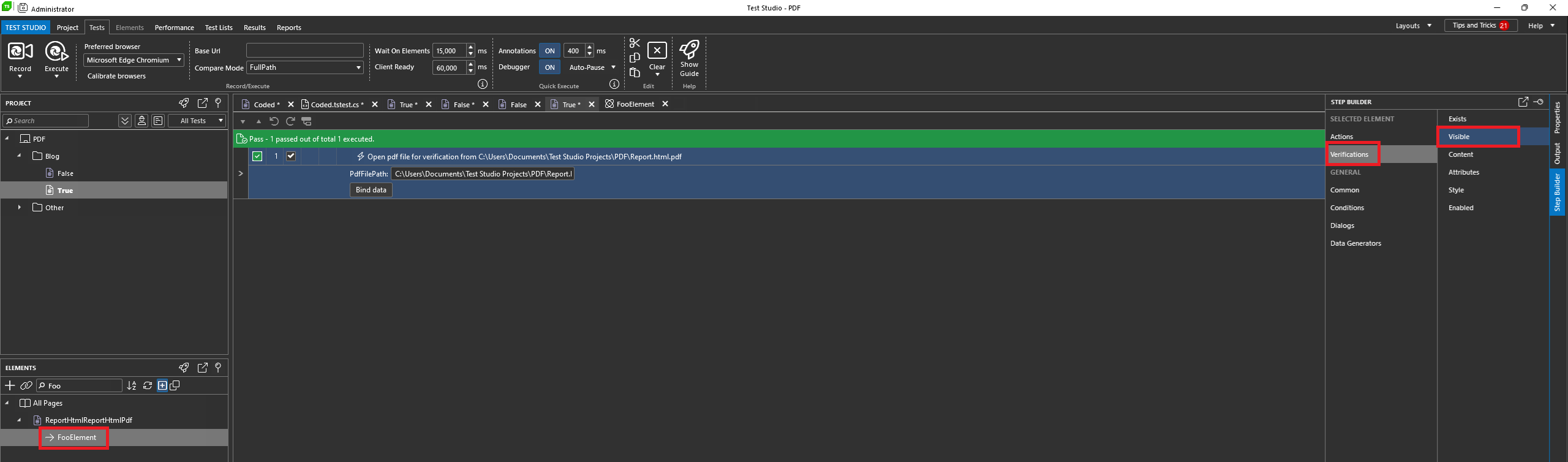Click add element plus icon in Elements

(x=10, y=385)
